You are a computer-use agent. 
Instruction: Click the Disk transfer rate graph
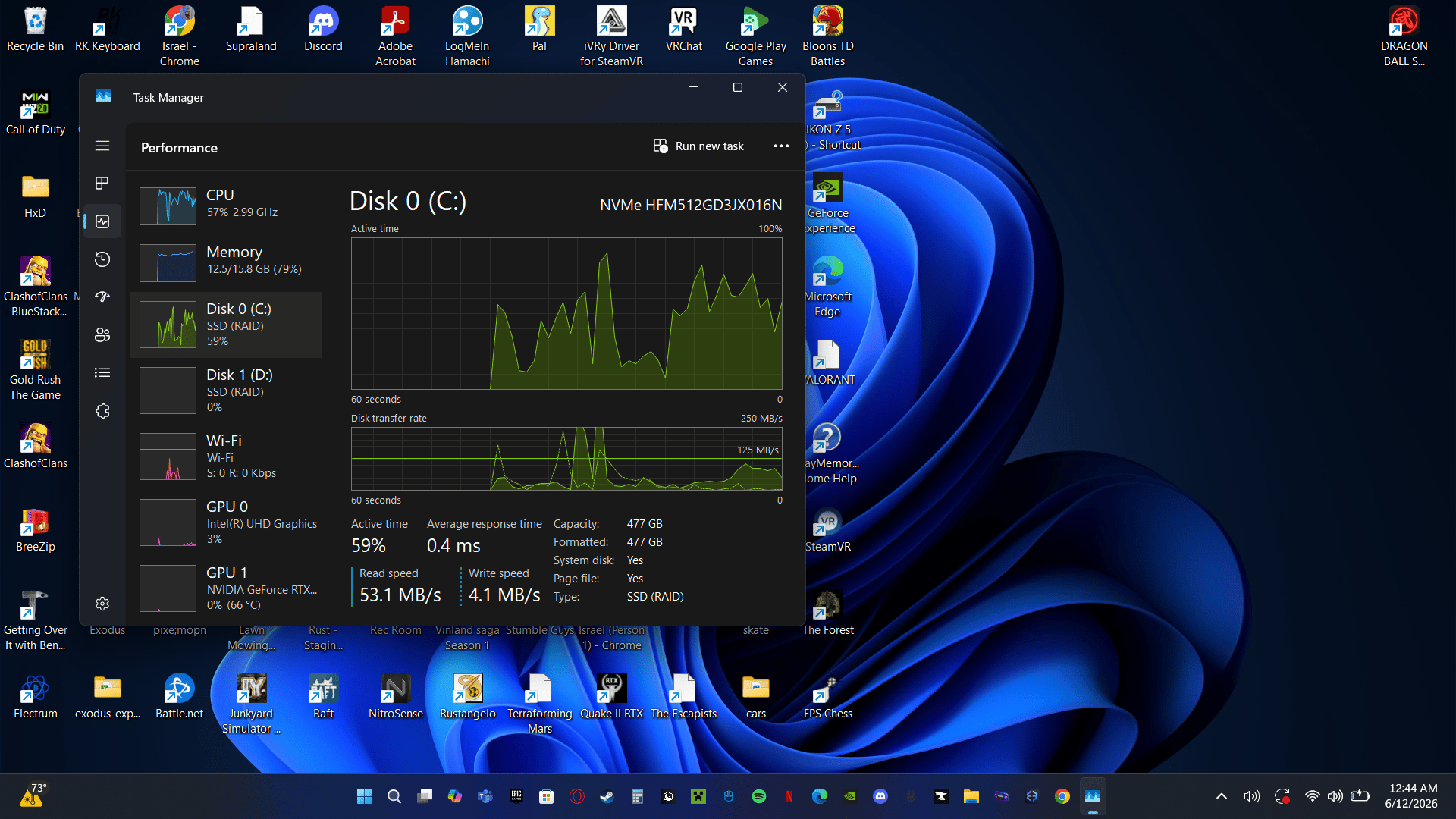[x=566, y=459]
